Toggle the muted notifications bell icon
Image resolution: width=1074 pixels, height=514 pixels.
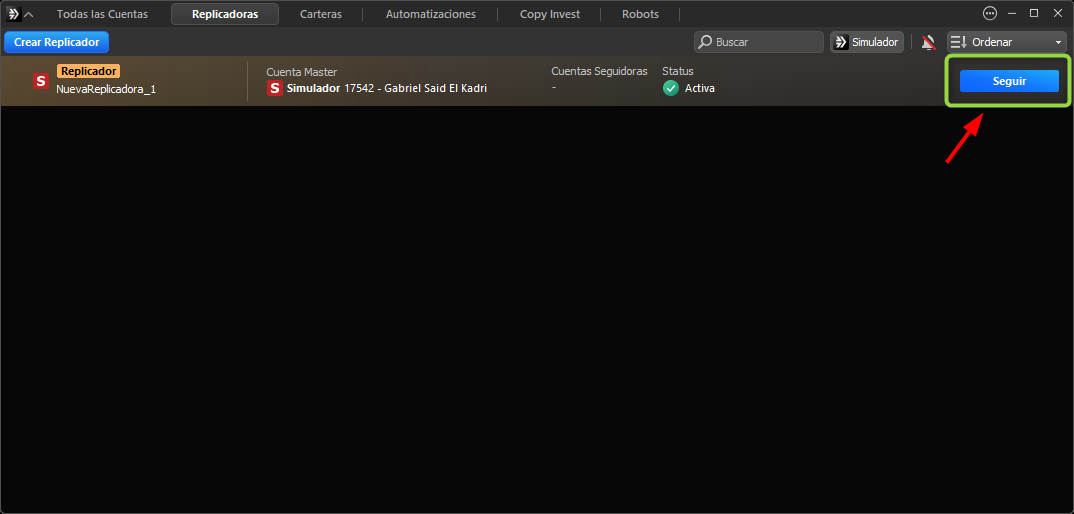pyautogui.click(x=928, y=42)
